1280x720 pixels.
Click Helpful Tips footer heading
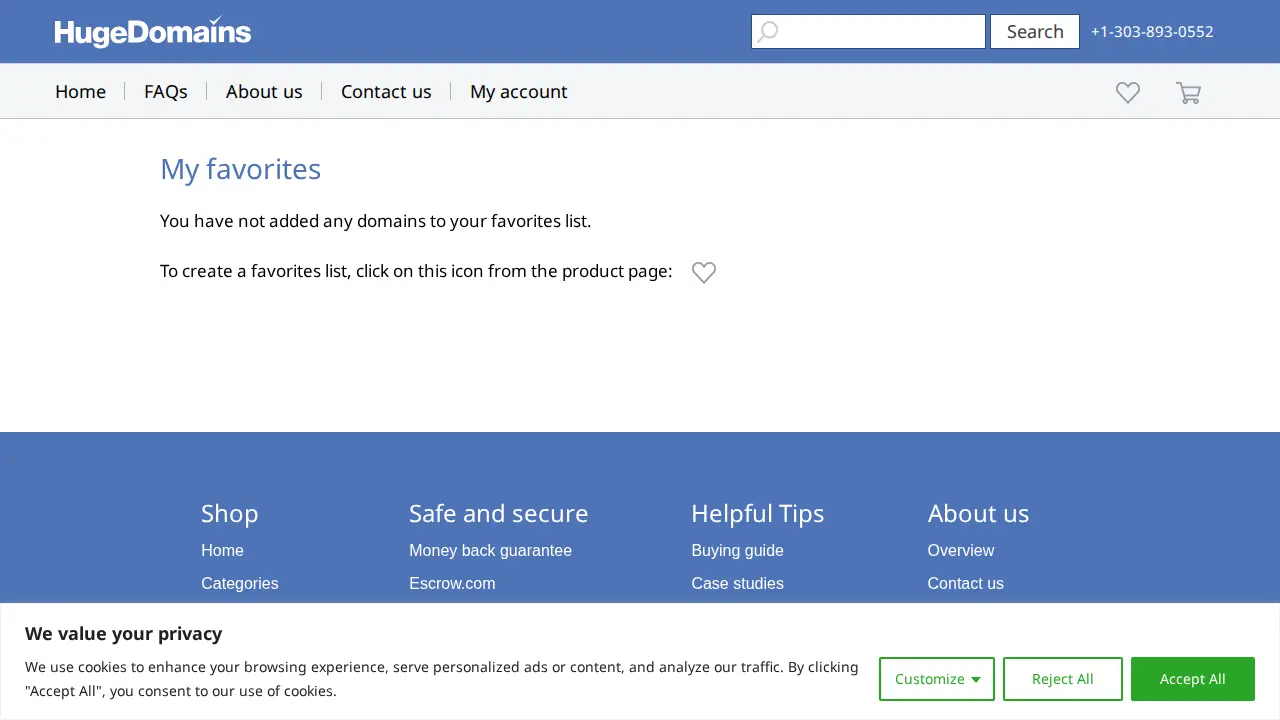click(x=758, y=513)
